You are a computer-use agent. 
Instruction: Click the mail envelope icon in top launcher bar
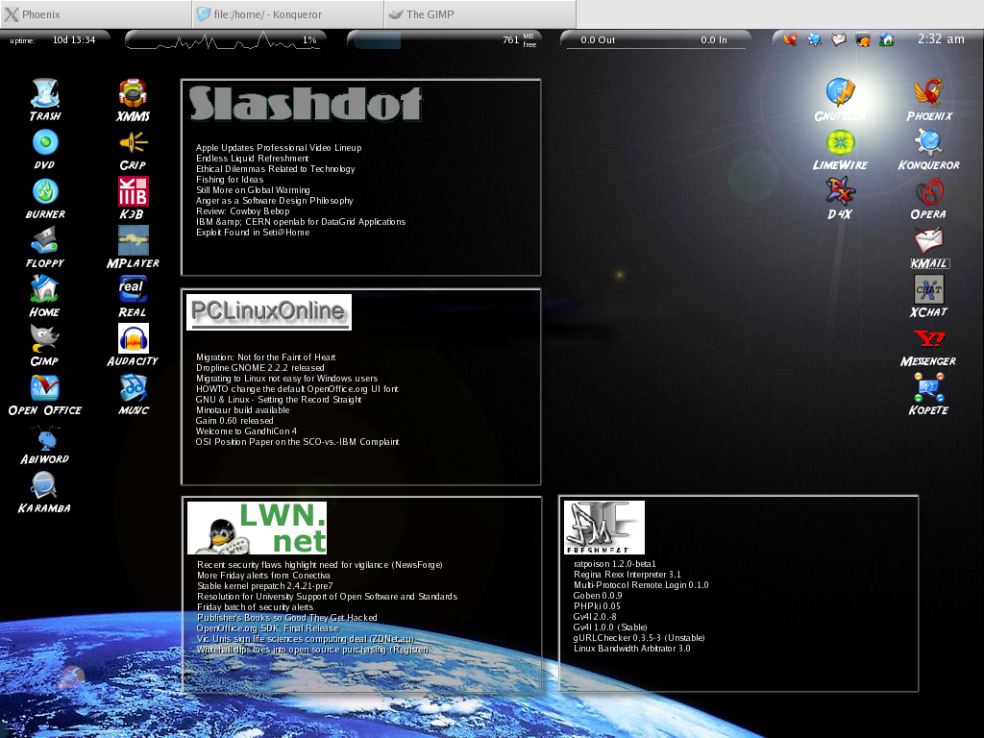pyautogui.click(x=839, y=40)
